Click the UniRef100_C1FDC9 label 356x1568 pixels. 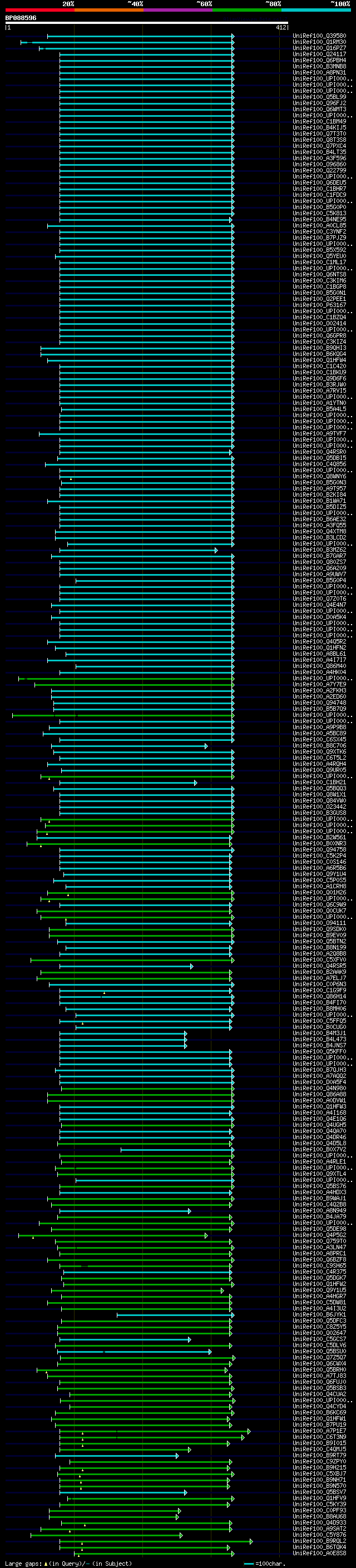pos(319,195)
